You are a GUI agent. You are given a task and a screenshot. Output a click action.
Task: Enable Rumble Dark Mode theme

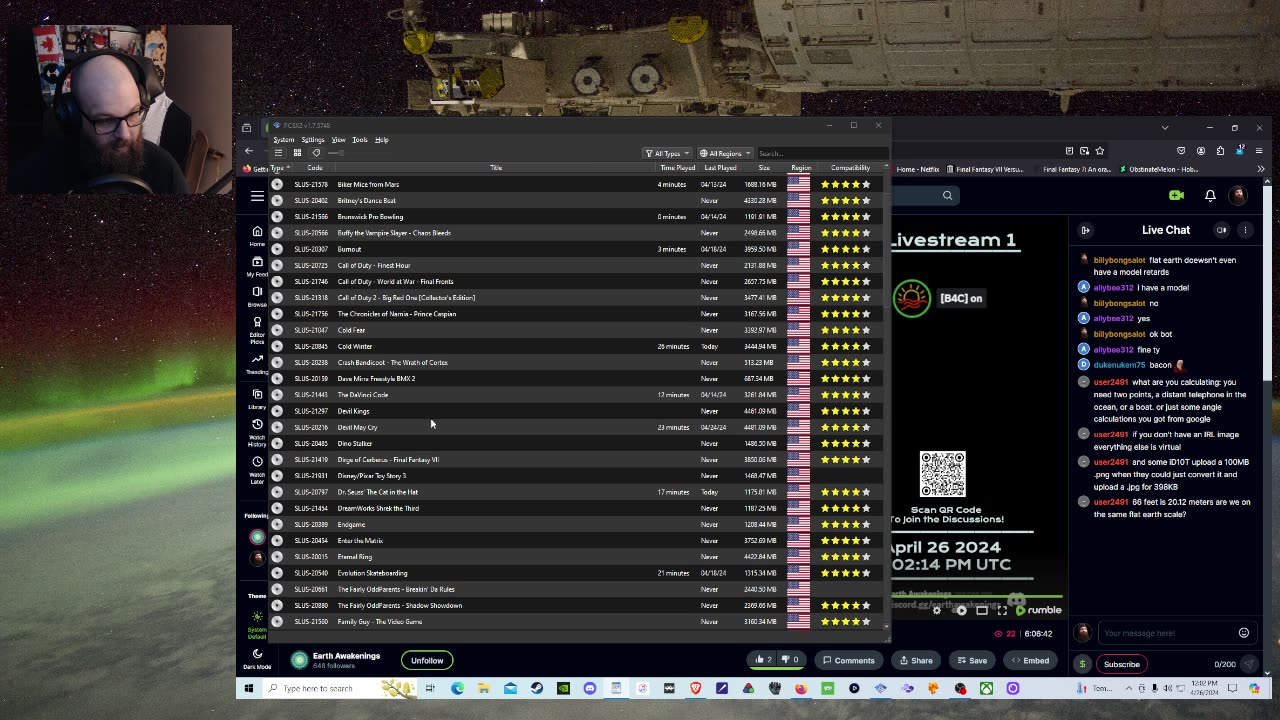pyautogui.click(x=257, y=658)
